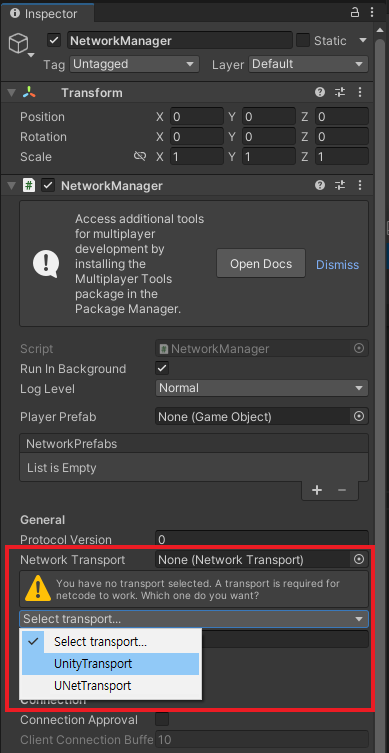The height and width of the screenshot is (753, 389).
Task: Click the Run In Background label
Action: [73, 369]
